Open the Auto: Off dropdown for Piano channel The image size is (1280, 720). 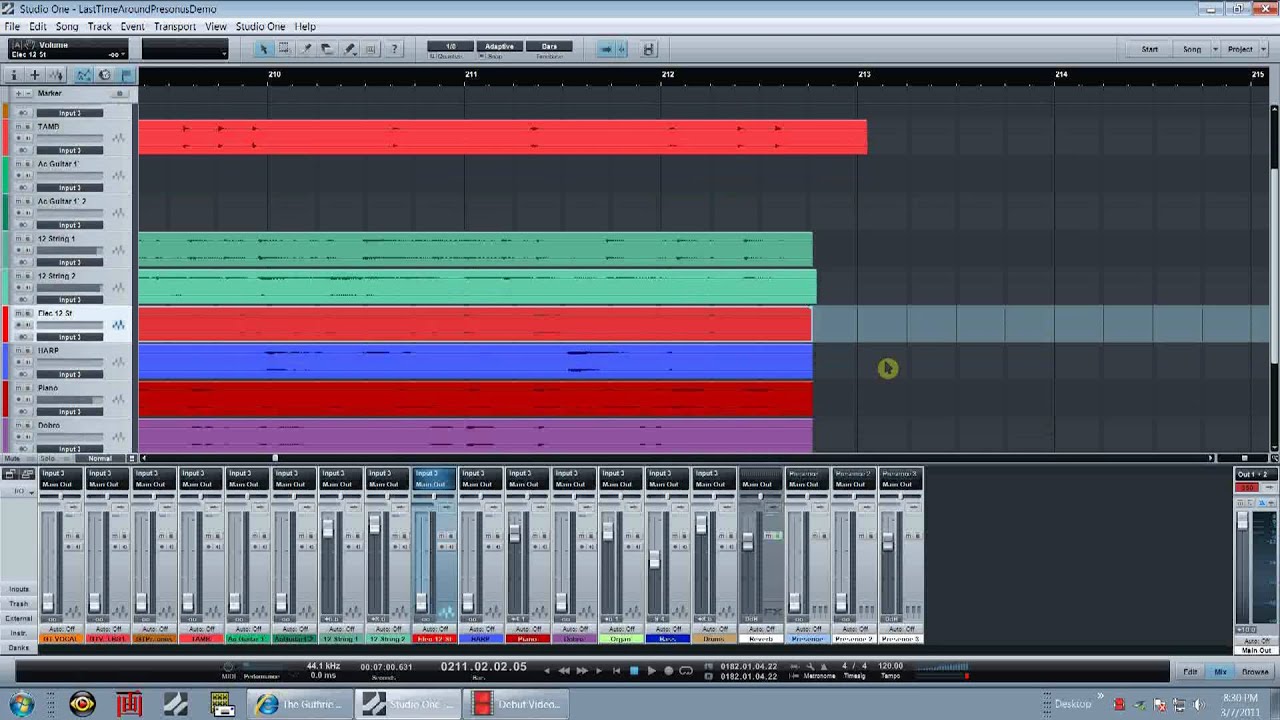526,629
